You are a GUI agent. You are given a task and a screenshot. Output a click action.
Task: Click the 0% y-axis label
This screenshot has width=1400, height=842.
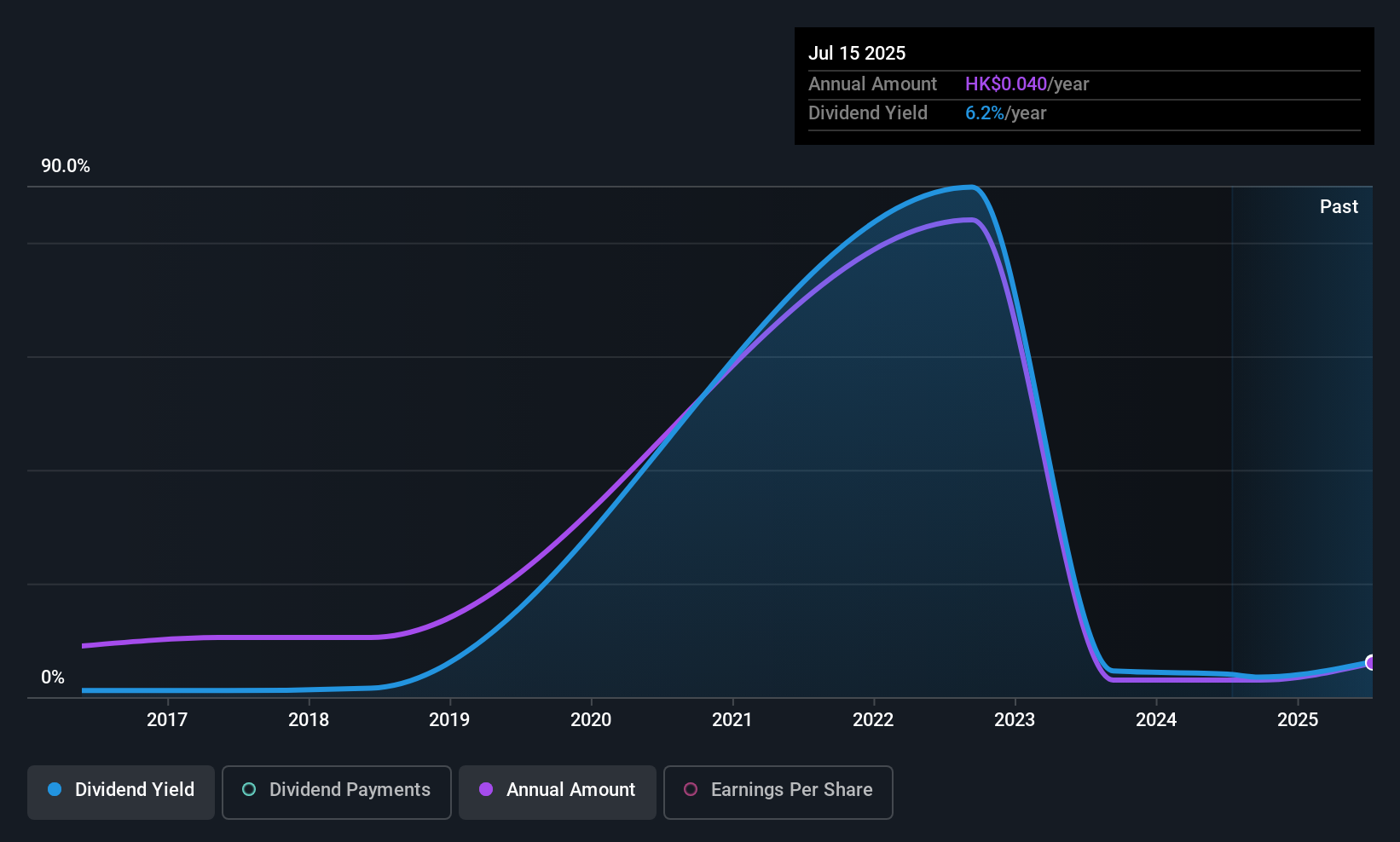coord(53,677)
